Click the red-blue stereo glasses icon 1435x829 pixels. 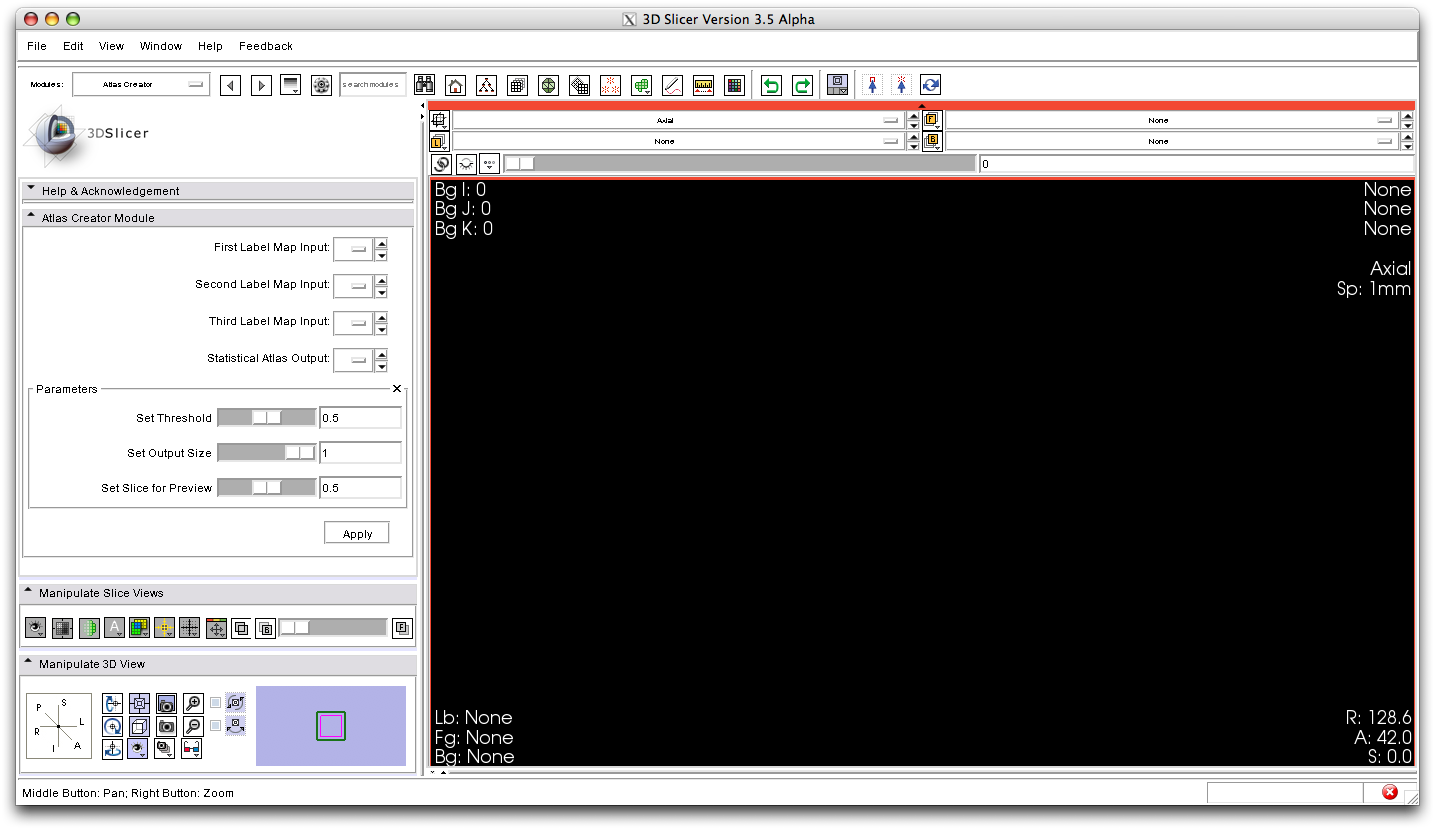192,748
